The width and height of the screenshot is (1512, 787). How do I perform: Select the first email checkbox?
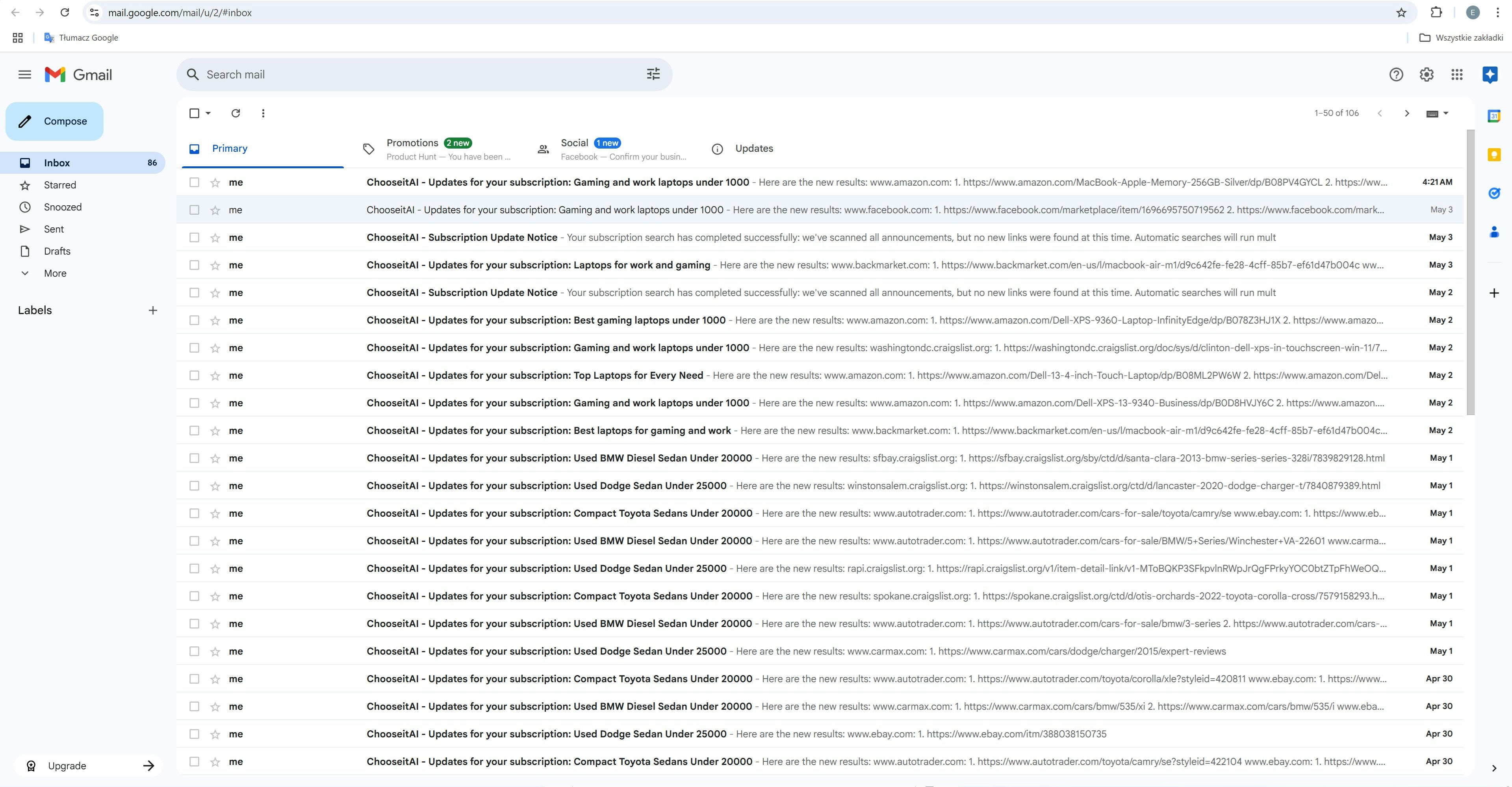[x=194, y=182]
